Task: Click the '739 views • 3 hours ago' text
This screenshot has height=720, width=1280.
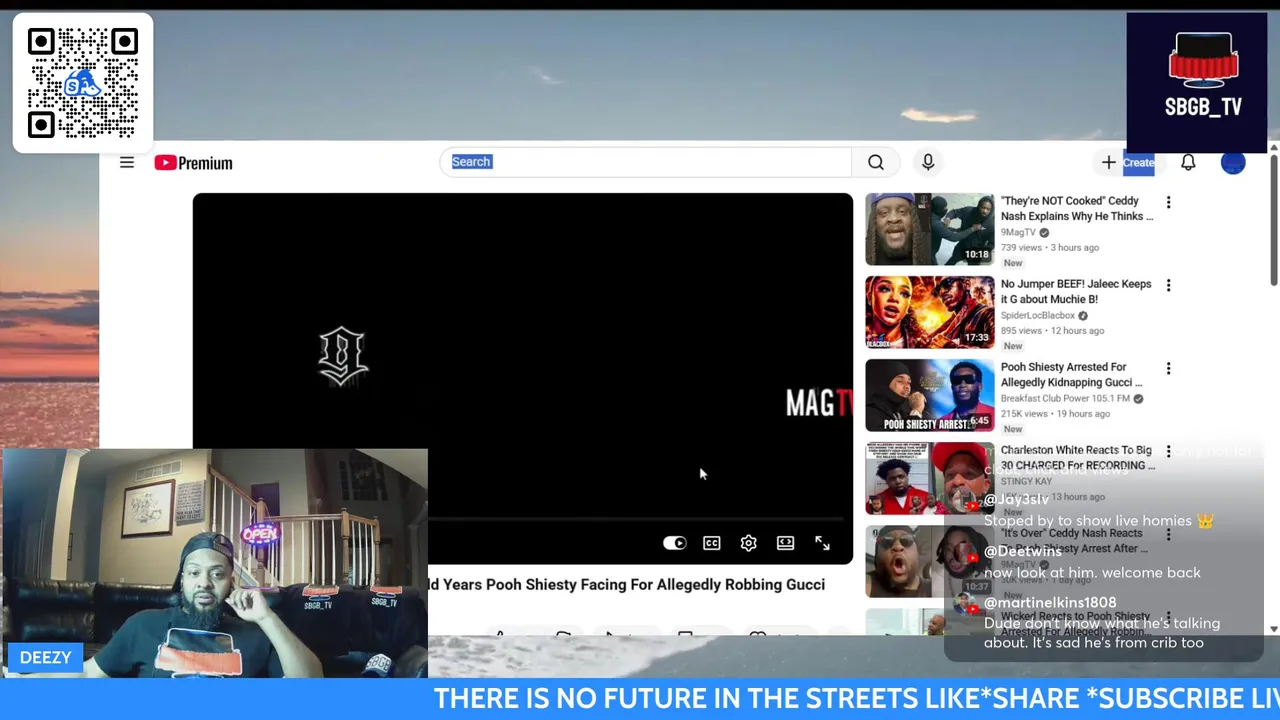Action: pos(1050,247)
